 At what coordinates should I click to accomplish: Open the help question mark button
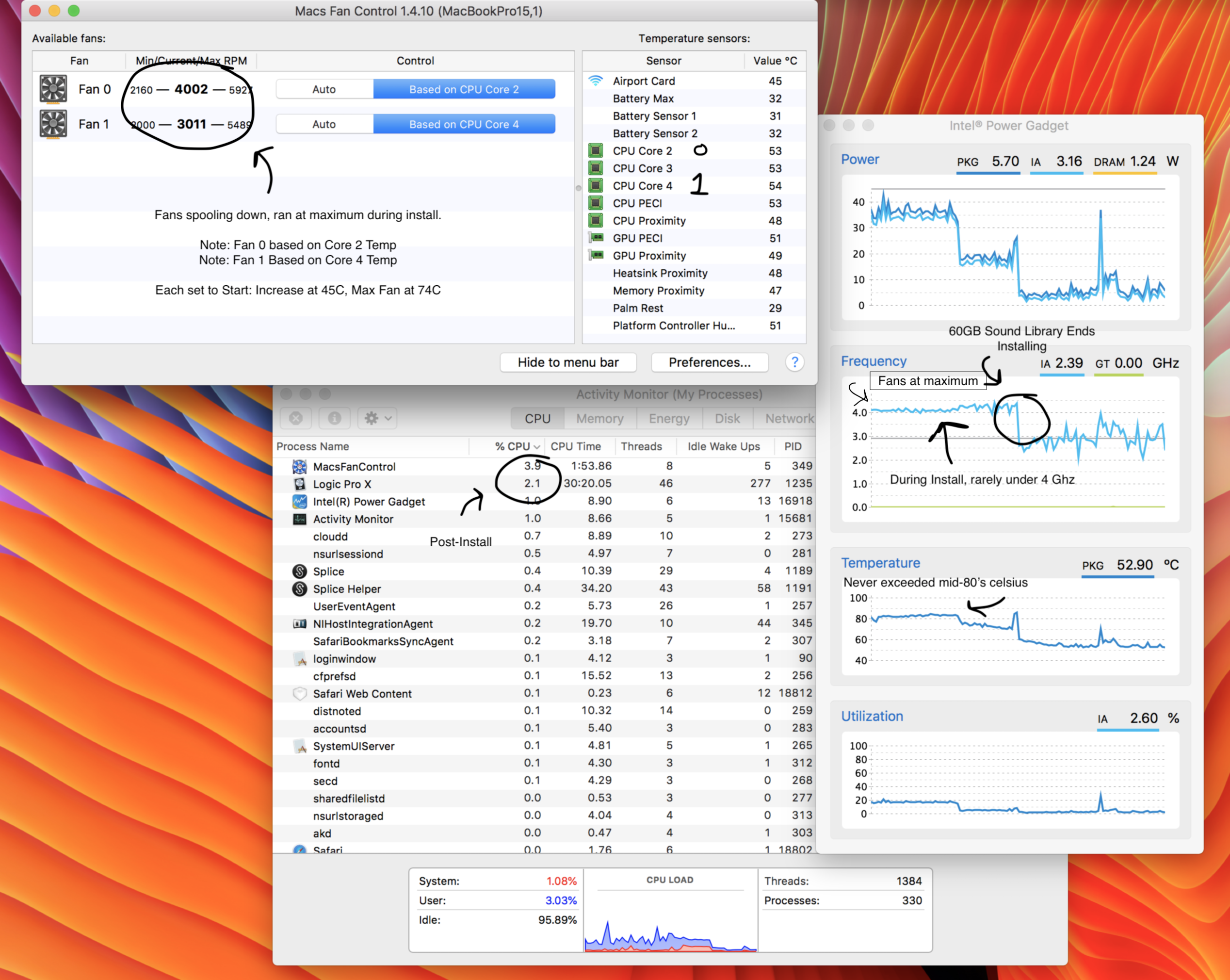795,362
